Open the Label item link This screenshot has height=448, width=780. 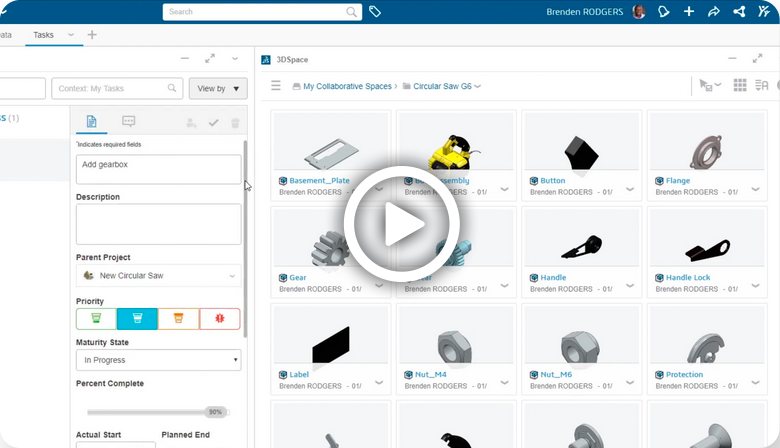pos(299,374)
